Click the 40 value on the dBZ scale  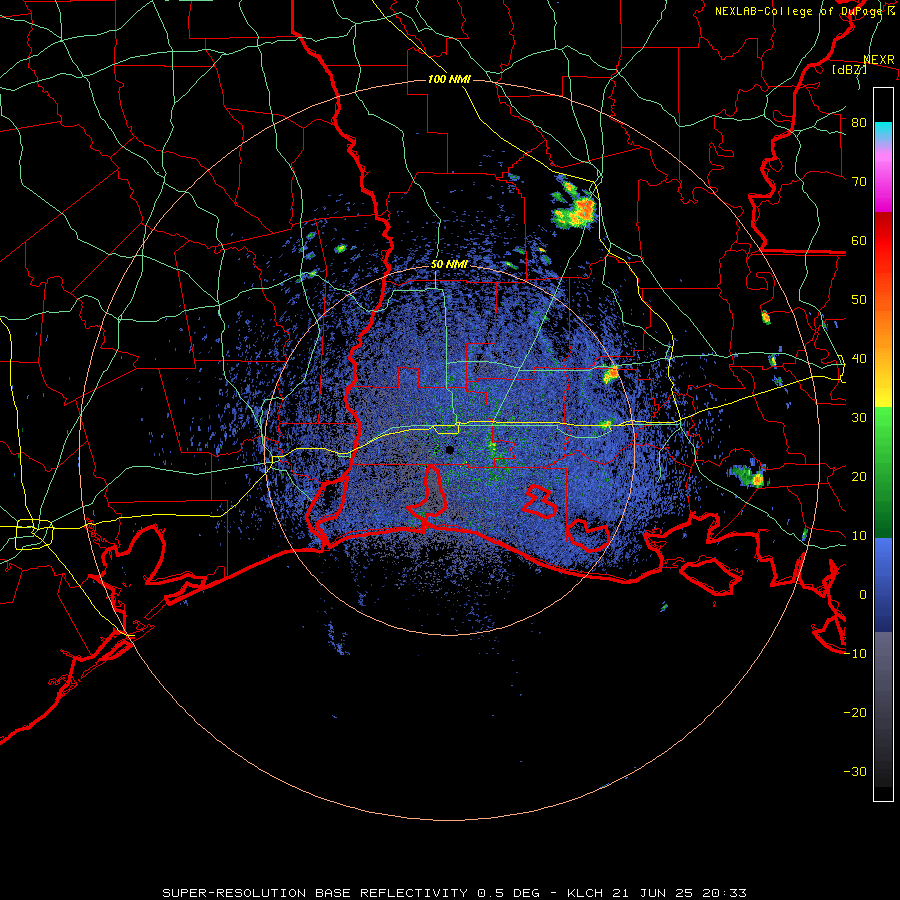(859, 359)
